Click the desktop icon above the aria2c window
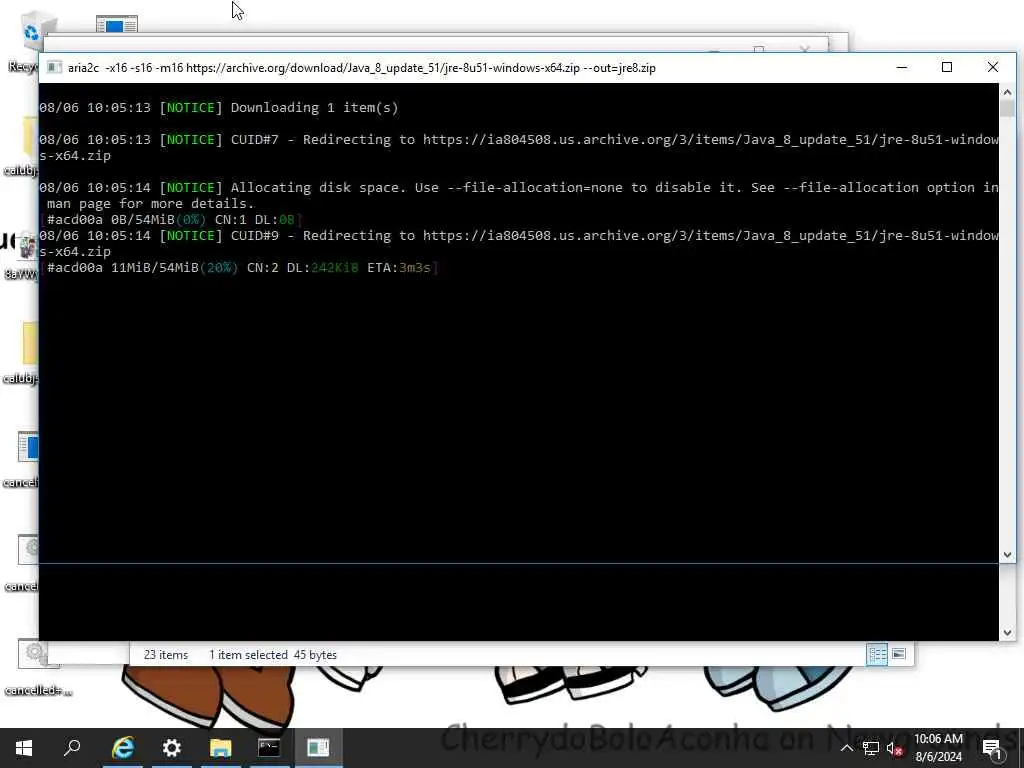The width and height of the screenshot is (1024, 768). [x=116, y=25]
